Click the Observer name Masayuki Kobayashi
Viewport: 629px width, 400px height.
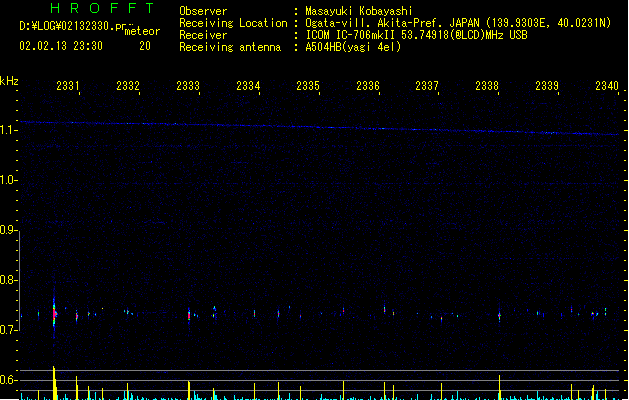[x=359, y=11]
